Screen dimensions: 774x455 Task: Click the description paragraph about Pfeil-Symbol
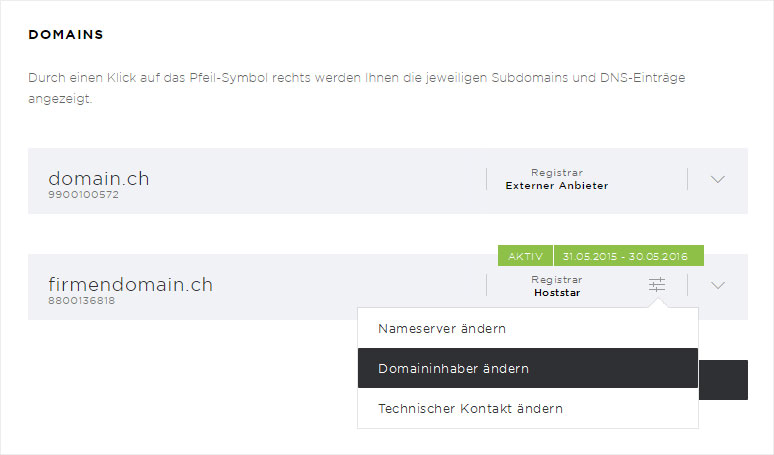point(356,88)
